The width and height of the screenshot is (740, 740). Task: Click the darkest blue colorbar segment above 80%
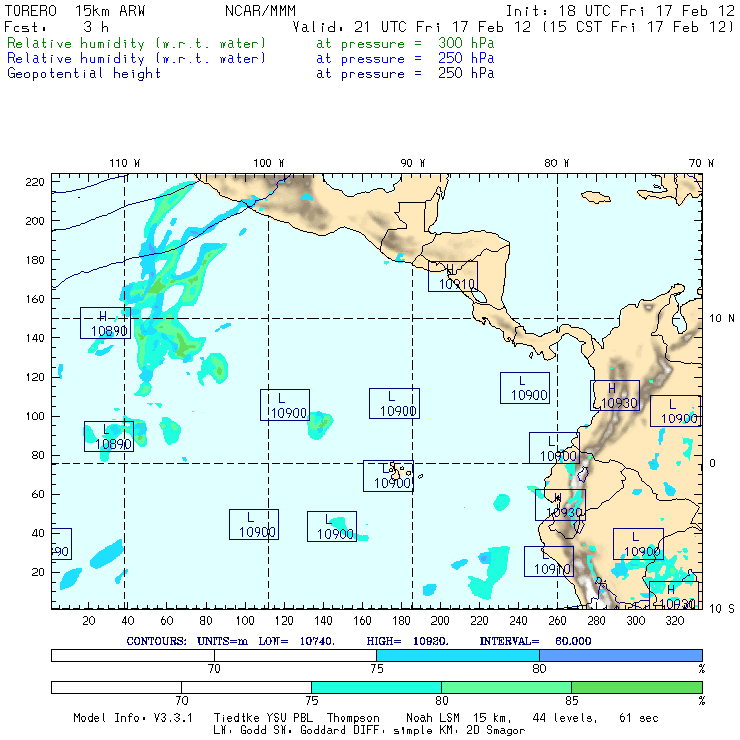pos(620,654)
